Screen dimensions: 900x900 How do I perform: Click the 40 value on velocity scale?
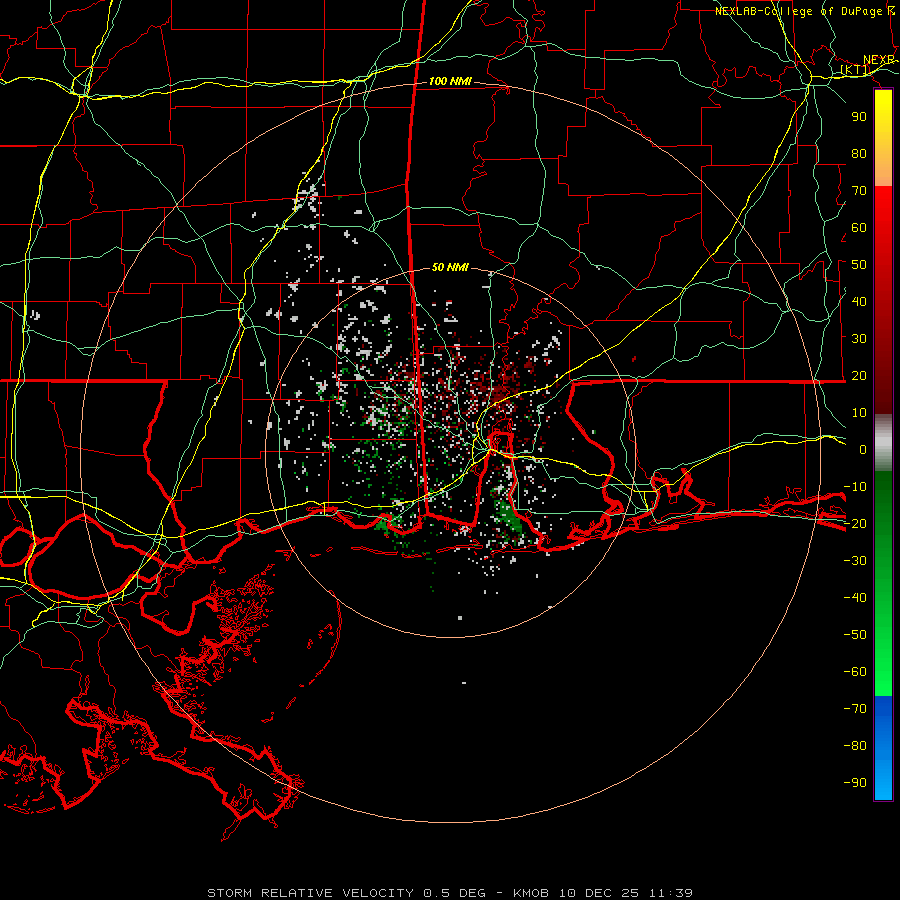[859, 301]
